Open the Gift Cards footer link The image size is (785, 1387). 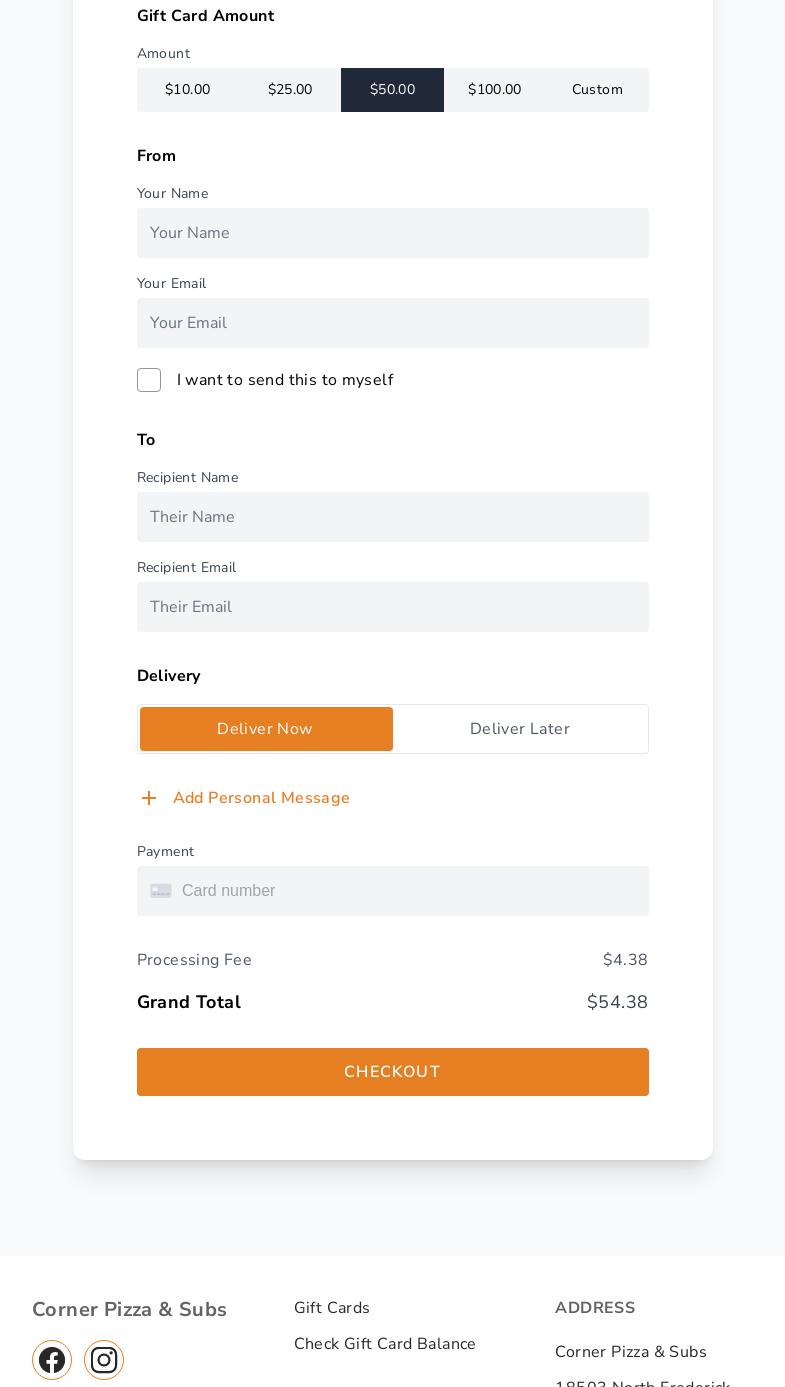332,1308
